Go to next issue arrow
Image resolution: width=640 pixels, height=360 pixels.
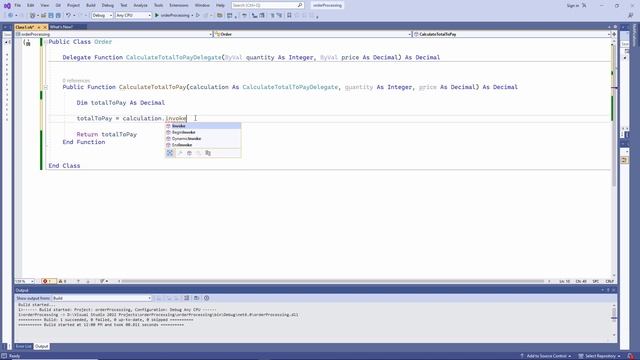87,281
